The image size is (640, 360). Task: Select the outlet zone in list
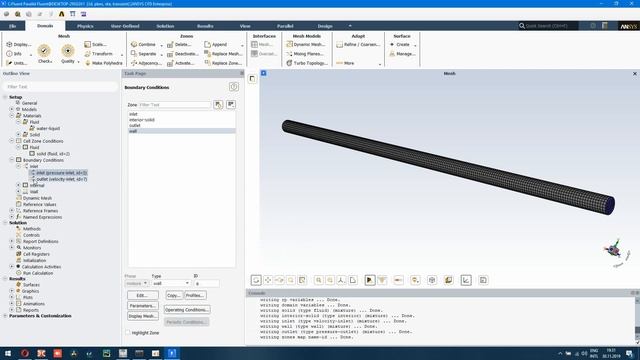click(x=182, y=125)
